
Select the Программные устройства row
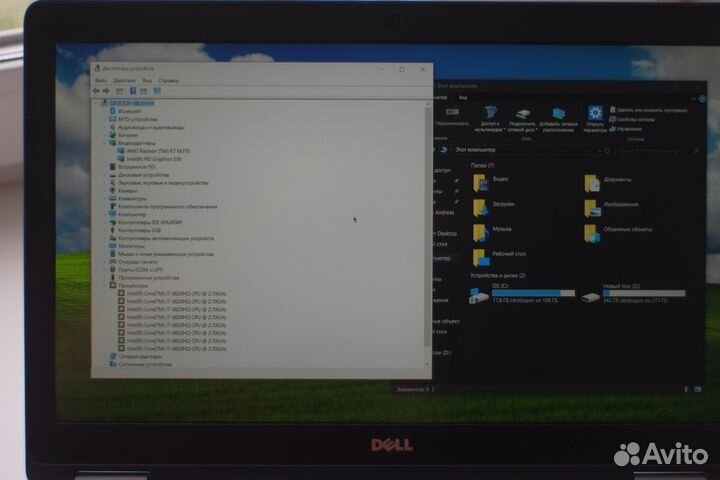point(148,277)
